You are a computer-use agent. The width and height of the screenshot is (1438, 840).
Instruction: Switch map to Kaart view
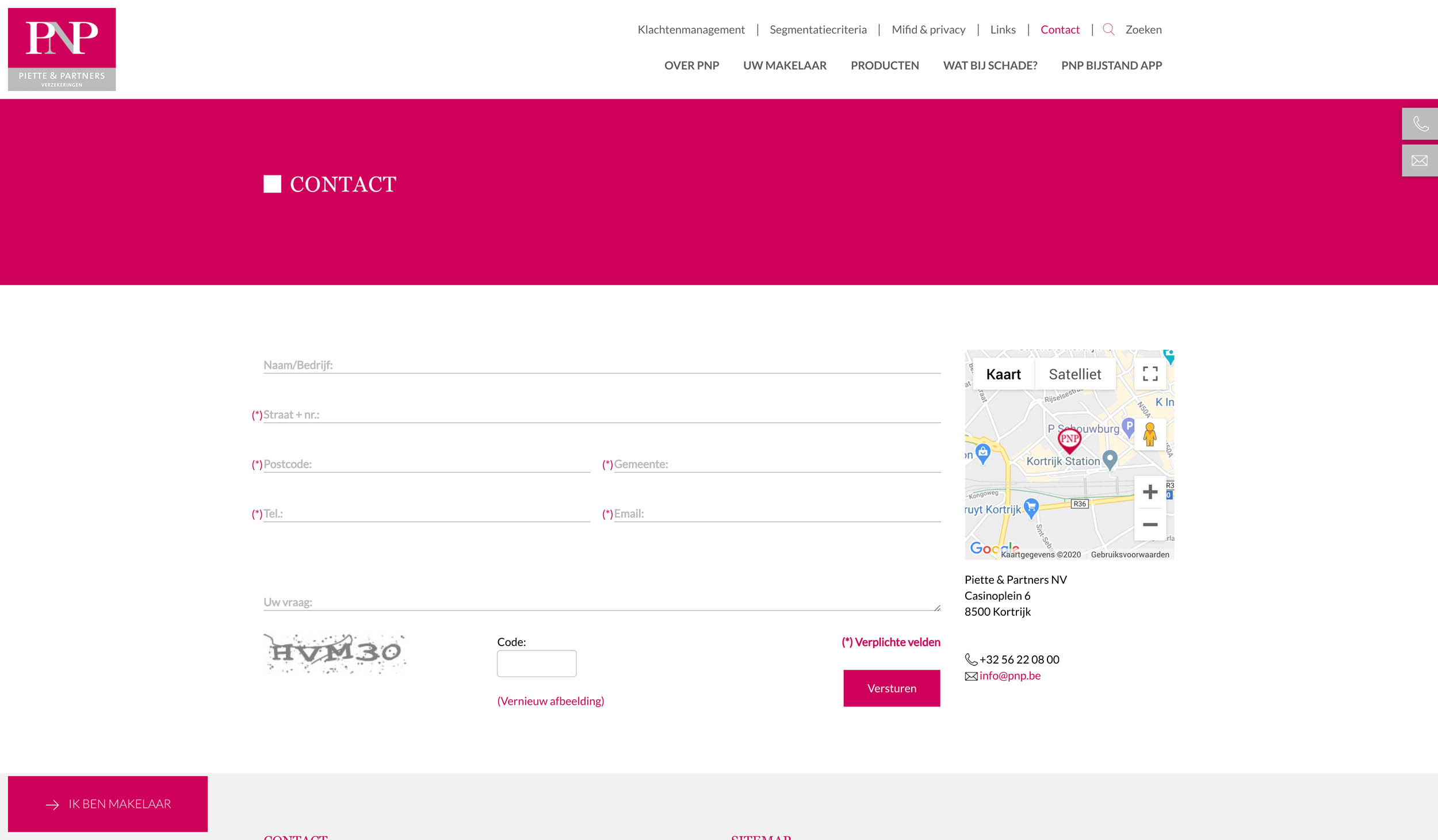pyautogui.click(x=1003, y=374)
